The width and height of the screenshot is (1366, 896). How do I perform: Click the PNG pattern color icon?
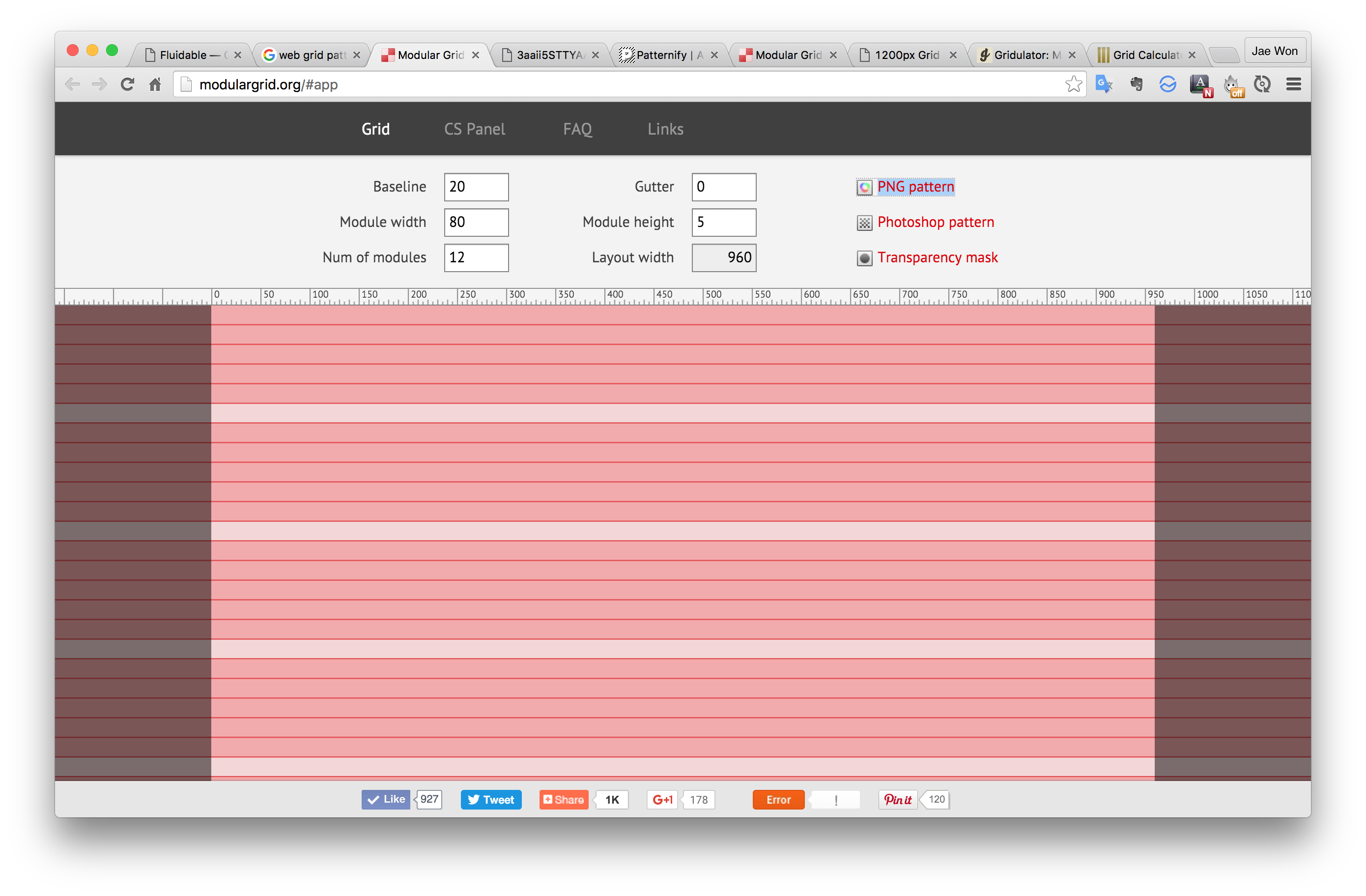coord(864,188)
